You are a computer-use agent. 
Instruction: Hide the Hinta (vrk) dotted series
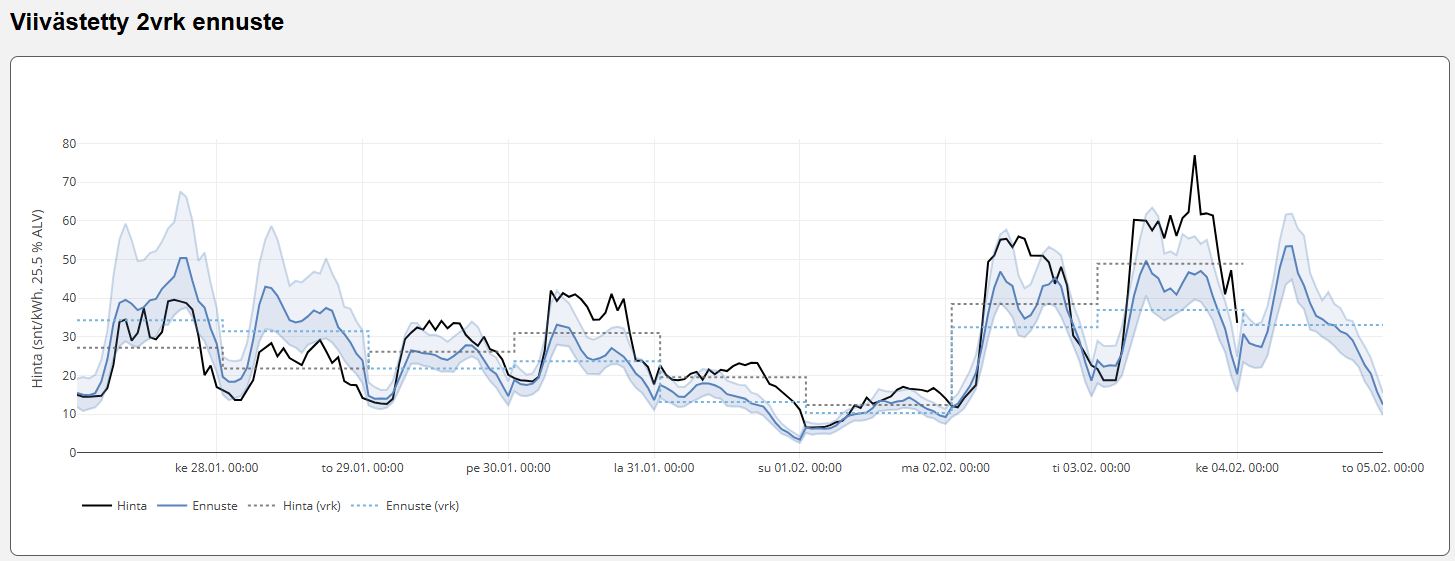313,506
